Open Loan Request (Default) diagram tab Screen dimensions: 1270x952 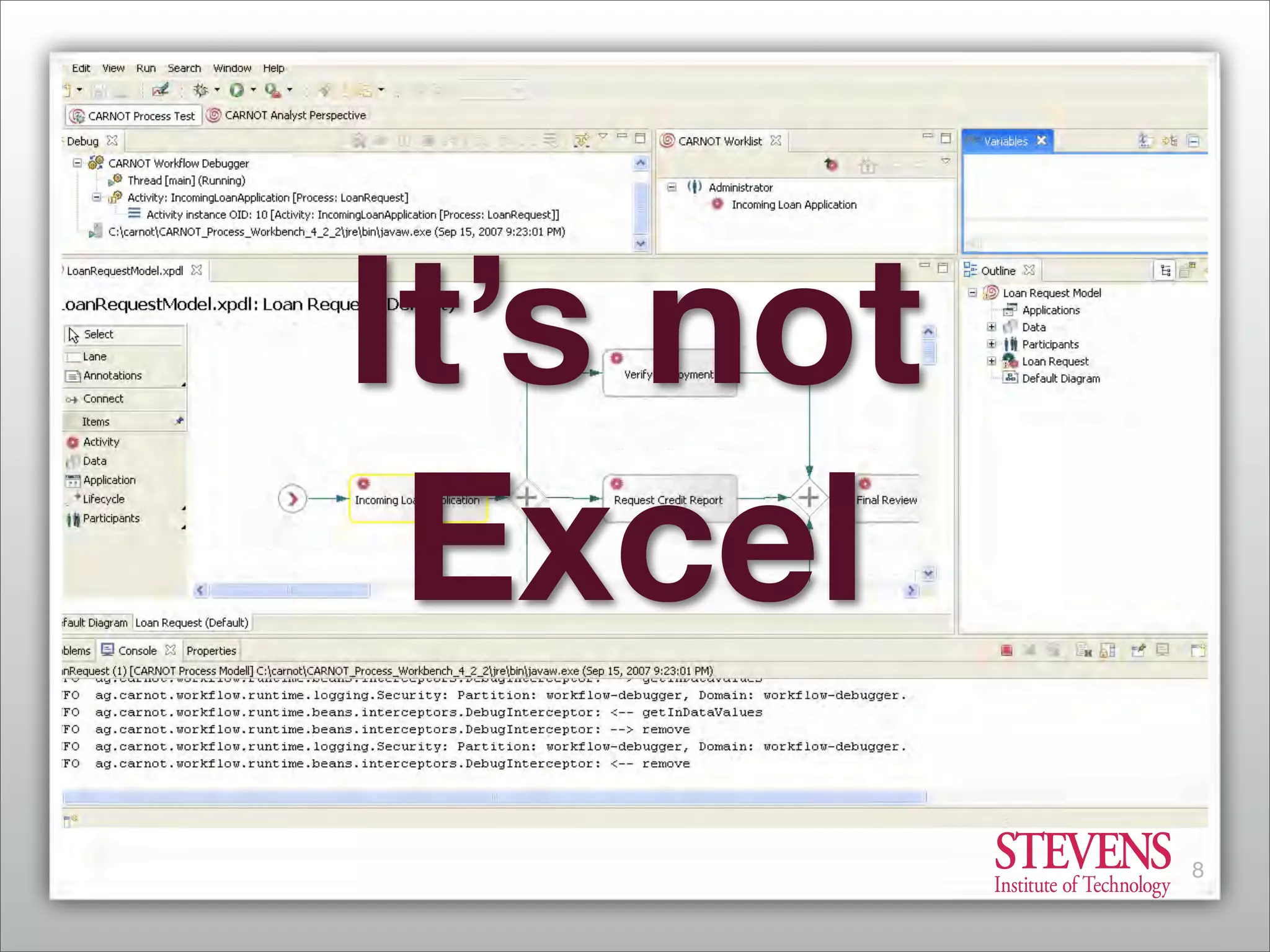[192, 623]
